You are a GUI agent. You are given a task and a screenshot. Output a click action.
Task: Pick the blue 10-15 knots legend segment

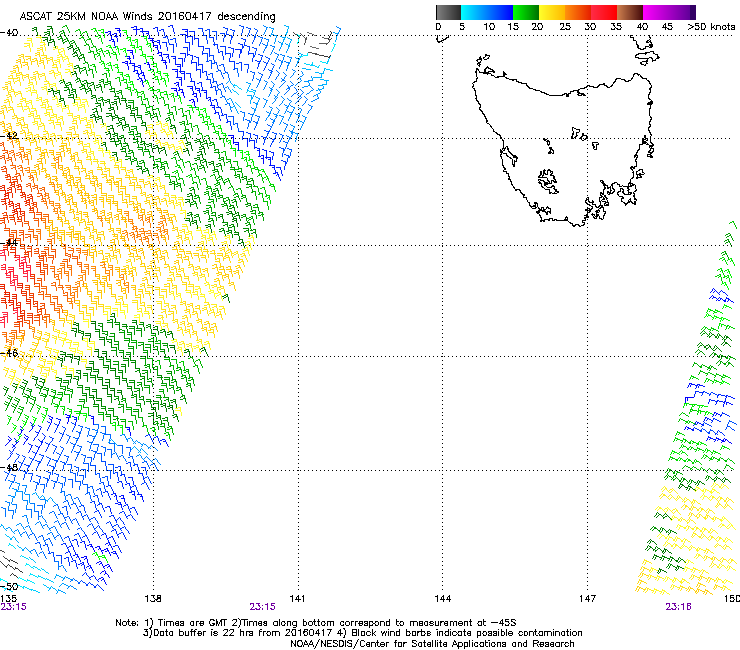point(499,12)
